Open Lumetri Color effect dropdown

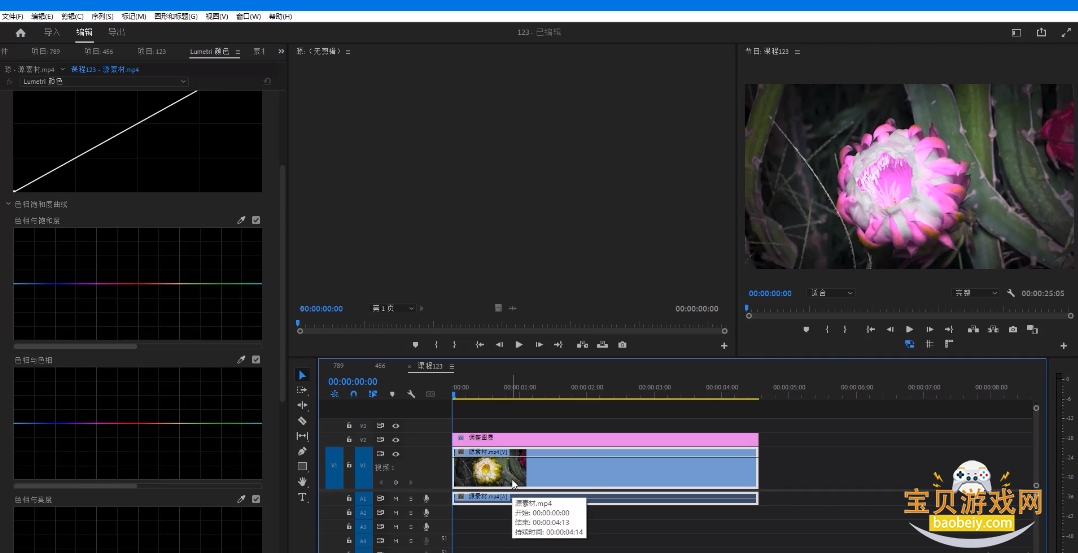point(103,81)
